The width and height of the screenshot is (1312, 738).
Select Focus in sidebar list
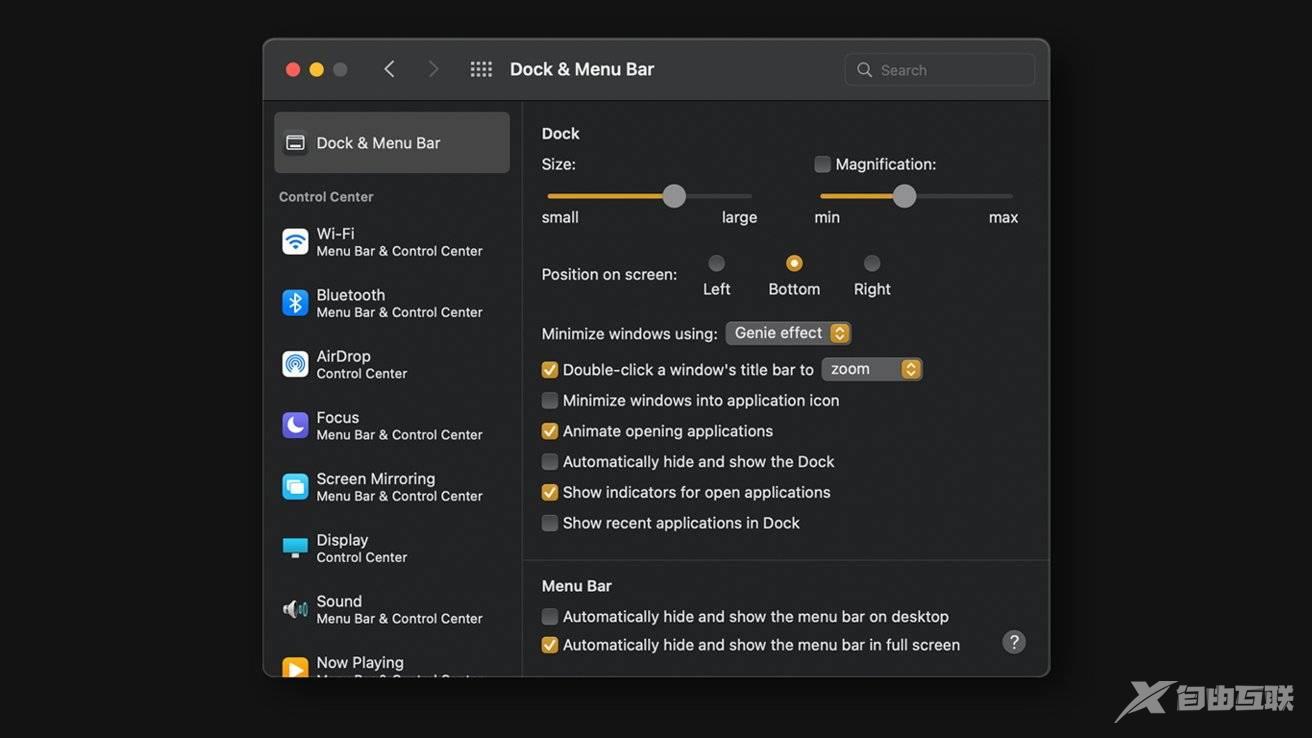[x=391, y=425]
